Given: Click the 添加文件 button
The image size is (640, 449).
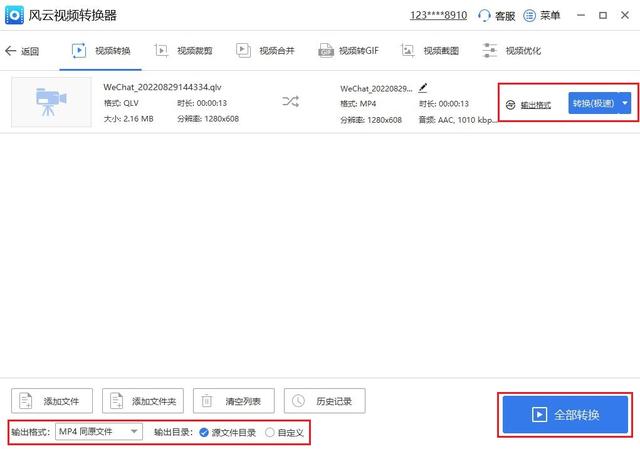Looking at the screenshot, I should pos(52,401).
